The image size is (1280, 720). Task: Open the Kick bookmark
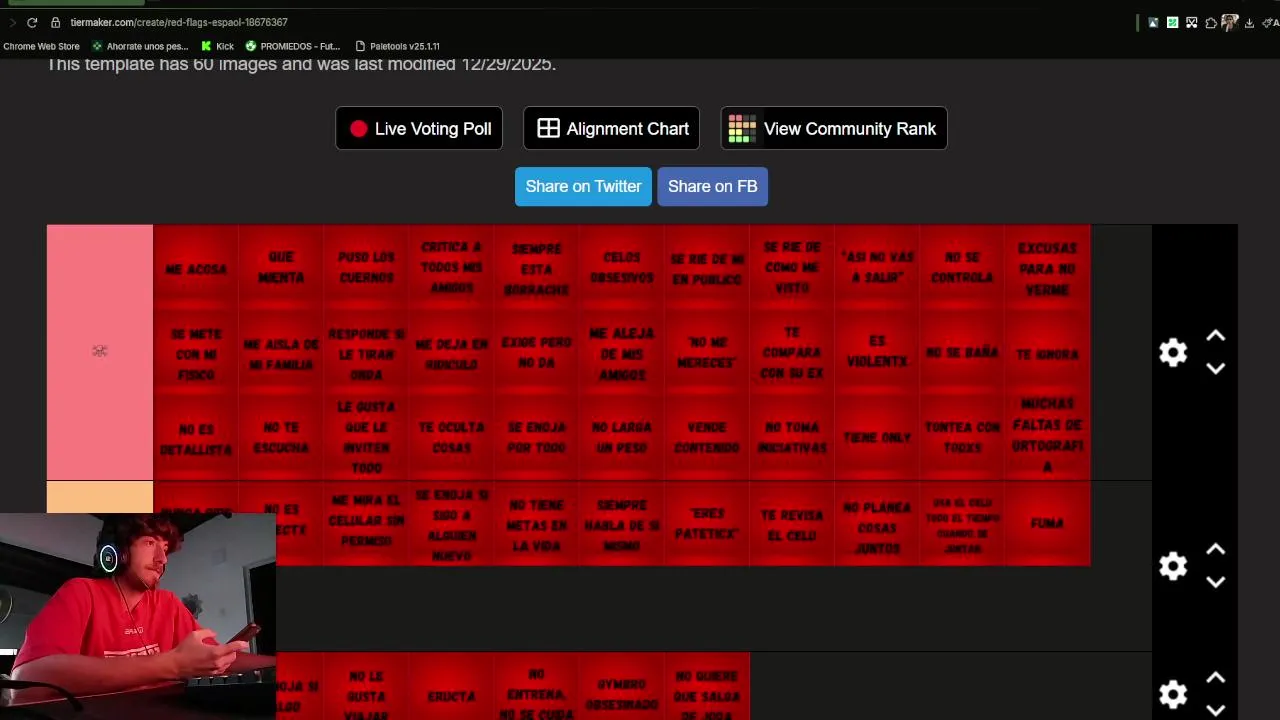point(218,46)
